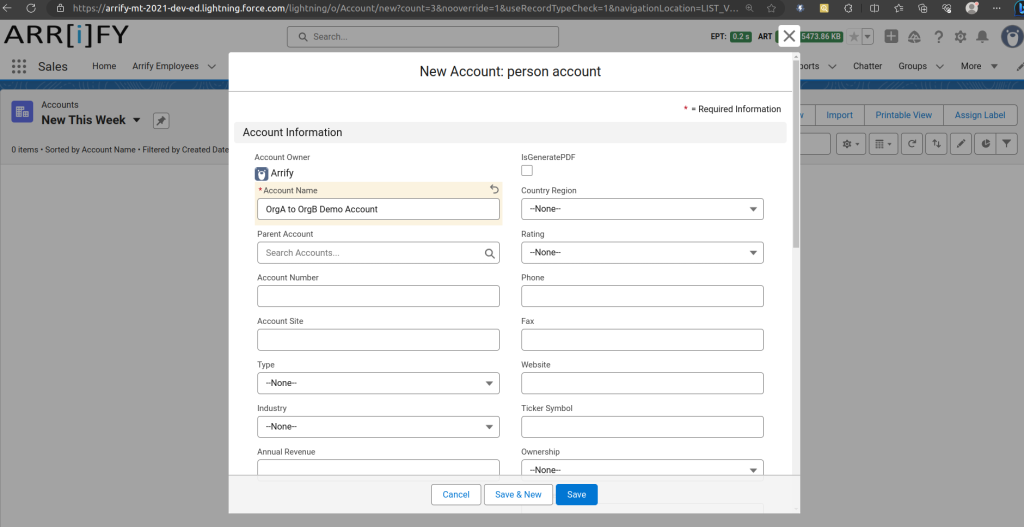Screen dimensions: 1024x527
Task: Bookmark this page with browser star
Action: [x=771, y=8]
